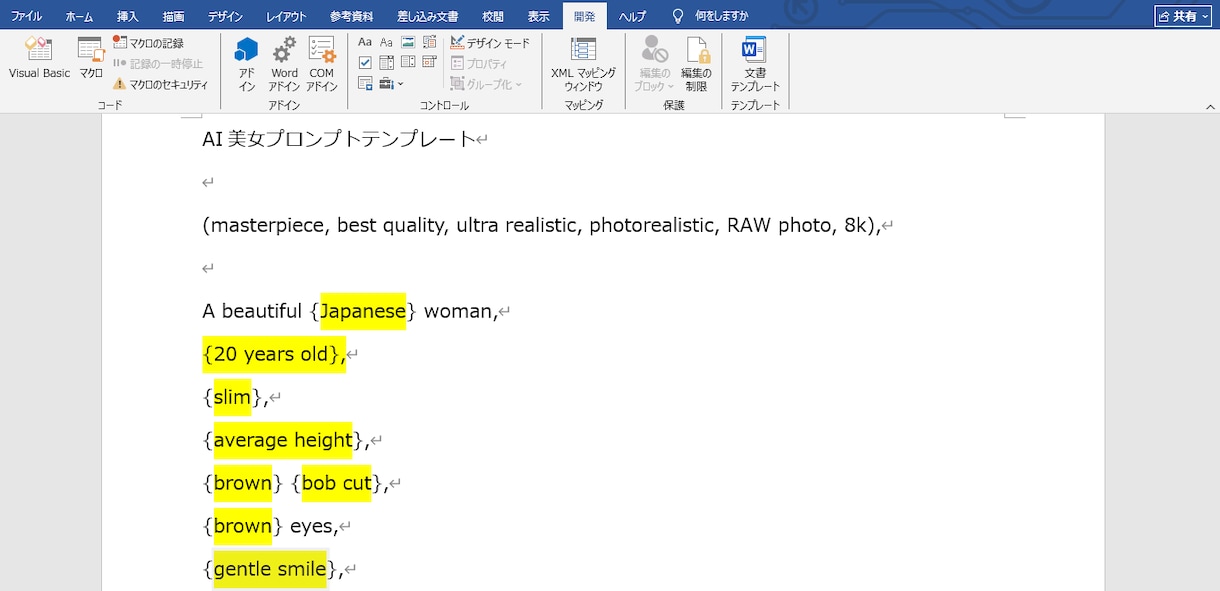This screenshot has width=1220, height=591.
Task: Insert a checkbox content control
Action: pos(365,63)
